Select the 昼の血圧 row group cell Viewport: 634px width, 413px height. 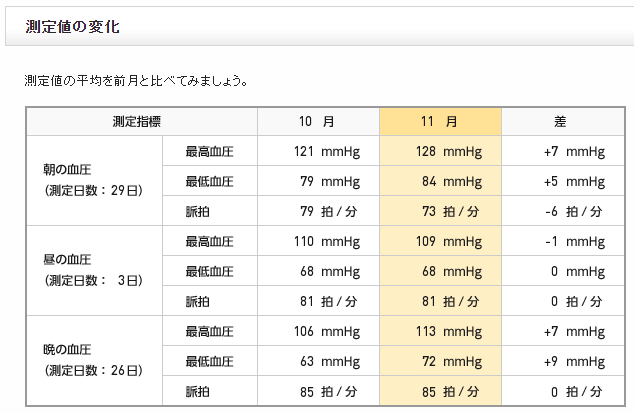point(94,271)
